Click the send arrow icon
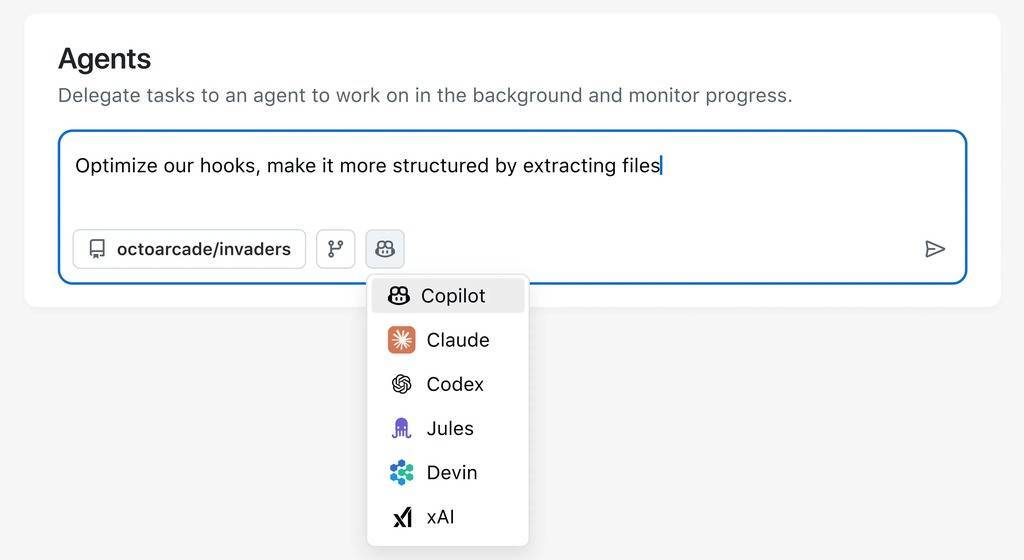The height and width of the screenshot is (560, 1024). (x=935, y=249)
